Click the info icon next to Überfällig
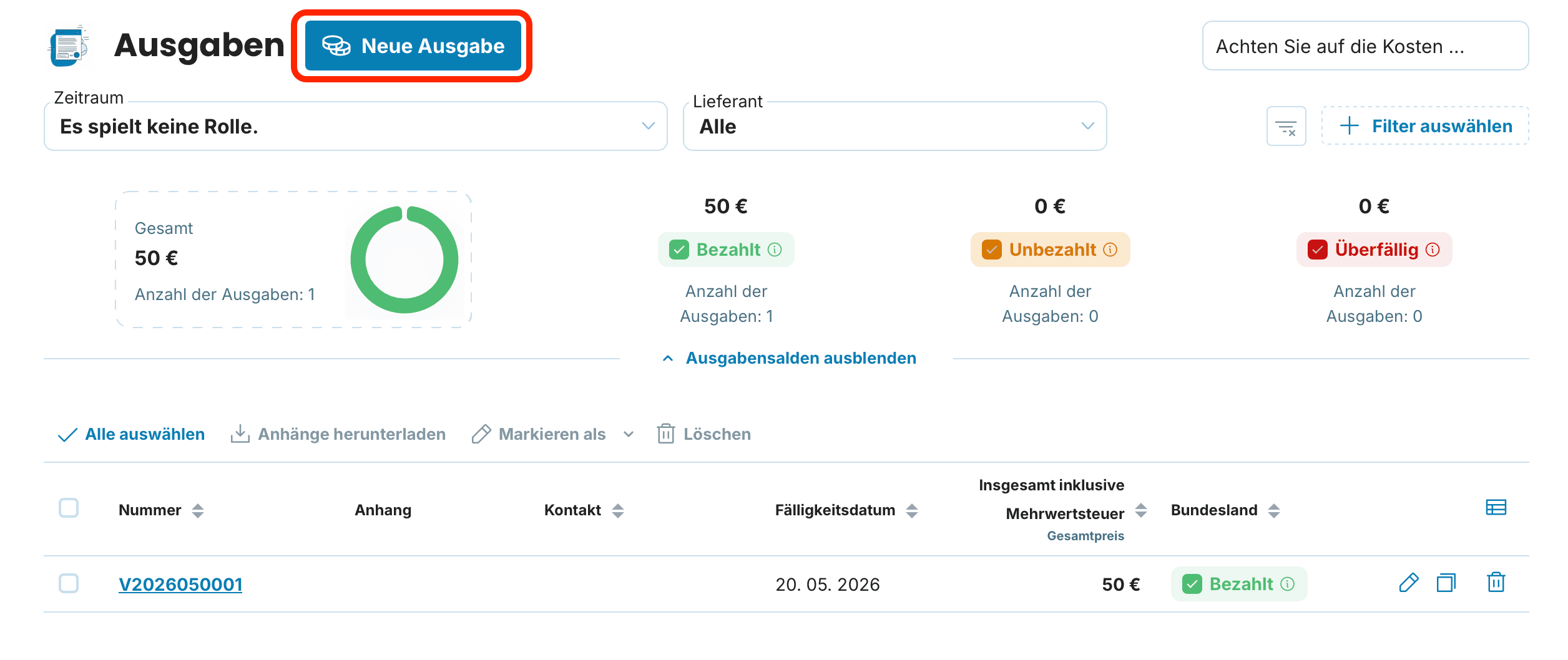Image resolution: width=1568 pixels, height=660 pixels. [x=1433, y=250]
